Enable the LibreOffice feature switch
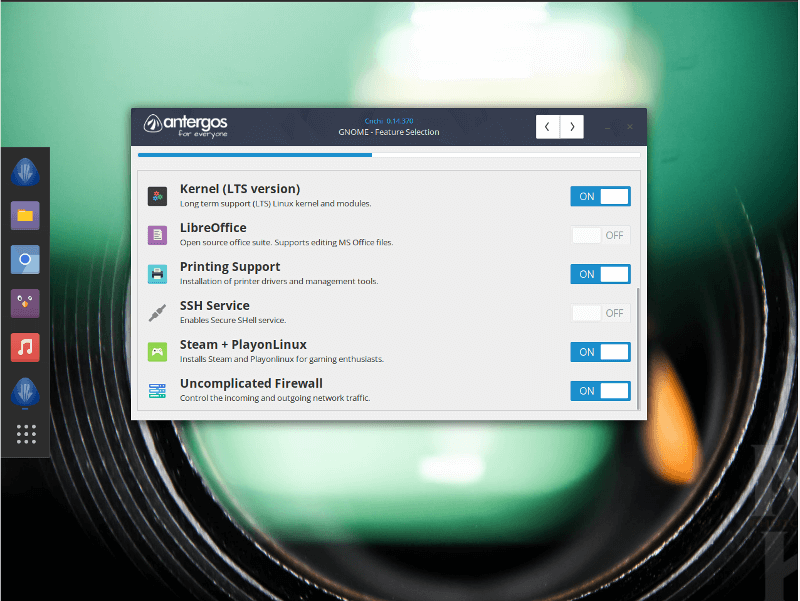800x601 pixels. pyautogui.click(x=600, y=234)
